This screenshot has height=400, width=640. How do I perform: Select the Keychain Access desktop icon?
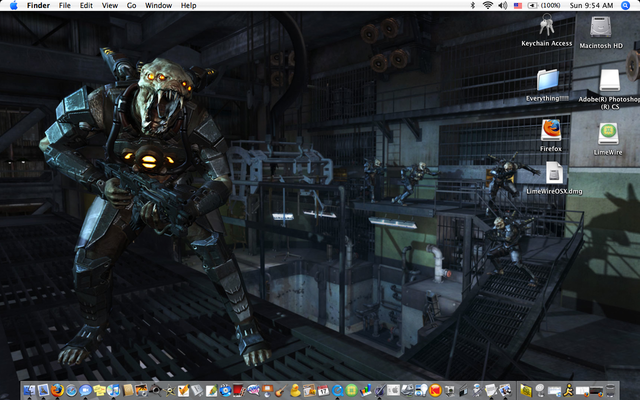coord(547,27)
